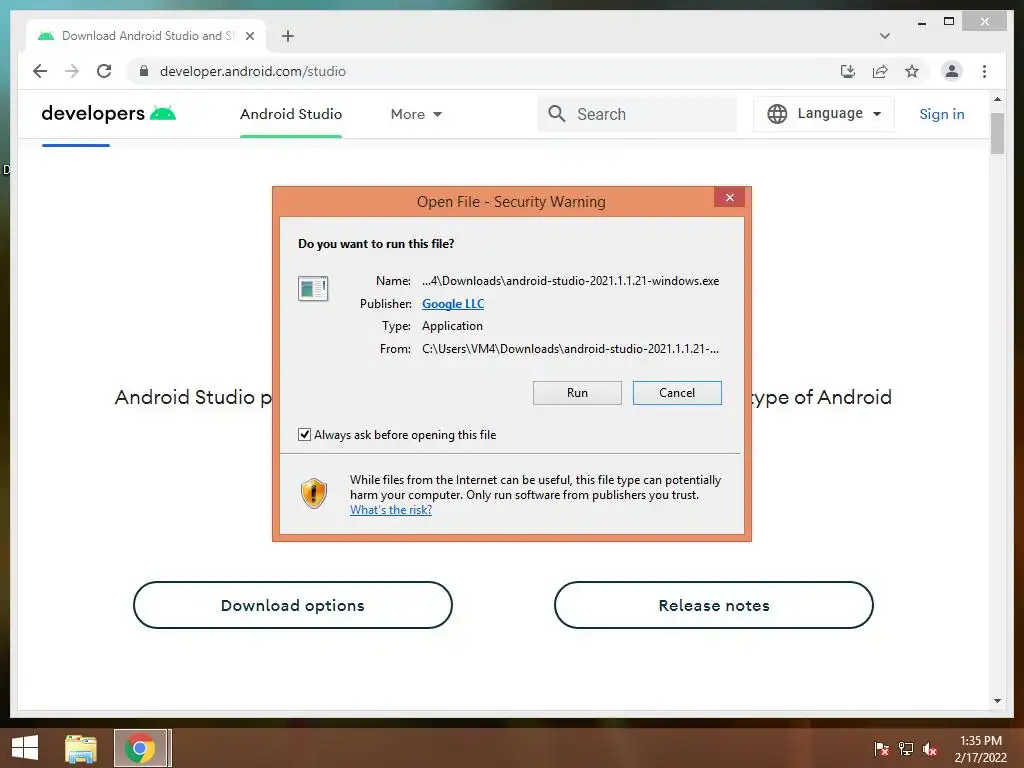This screenshot has height=768, width=1024.
Task: Click the Chrome taskbar icon
Action: click(x=140, y=748)
